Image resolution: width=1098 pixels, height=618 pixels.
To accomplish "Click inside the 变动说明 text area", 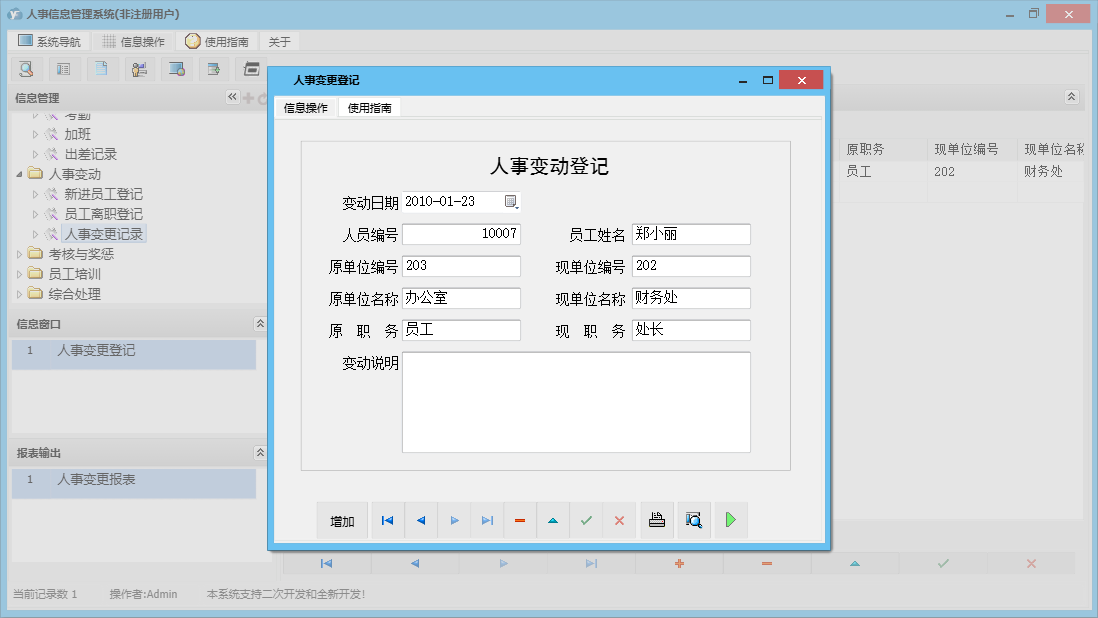I will tap(577, 405).
